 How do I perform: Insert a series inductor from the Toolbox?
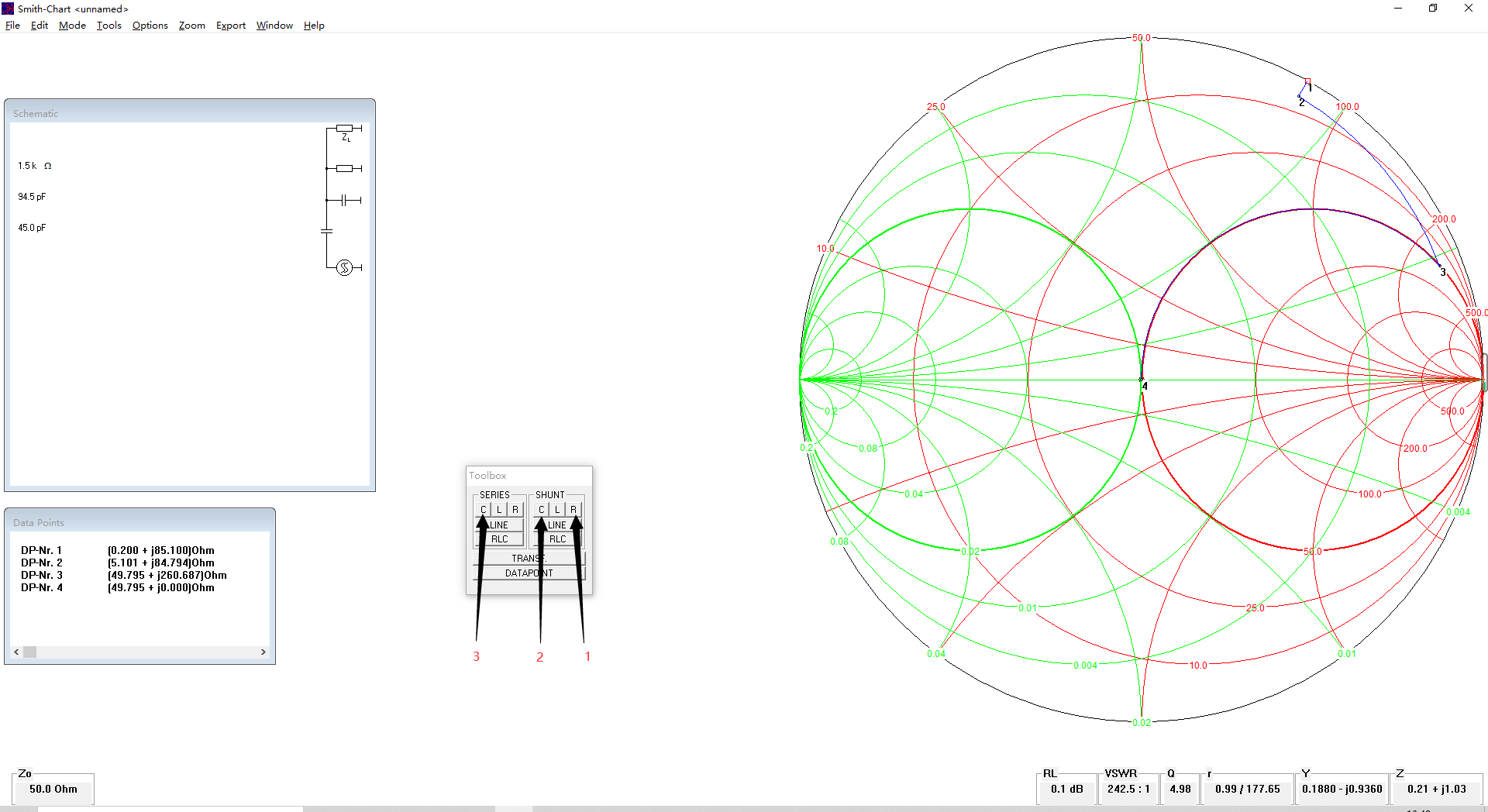click(499, 509)
